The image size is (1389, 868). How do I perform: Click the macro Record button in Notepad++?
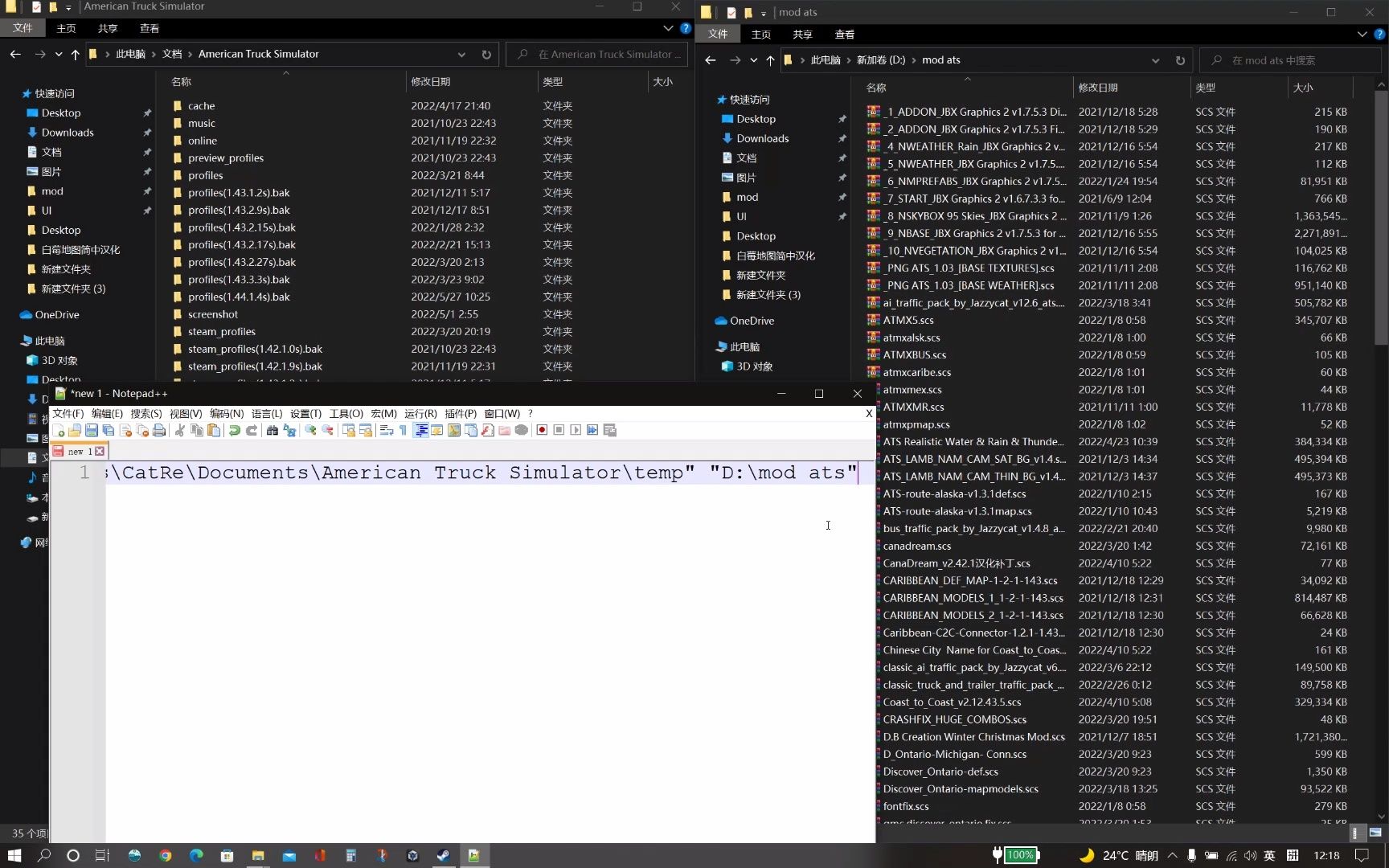click(x=542, y=430)
